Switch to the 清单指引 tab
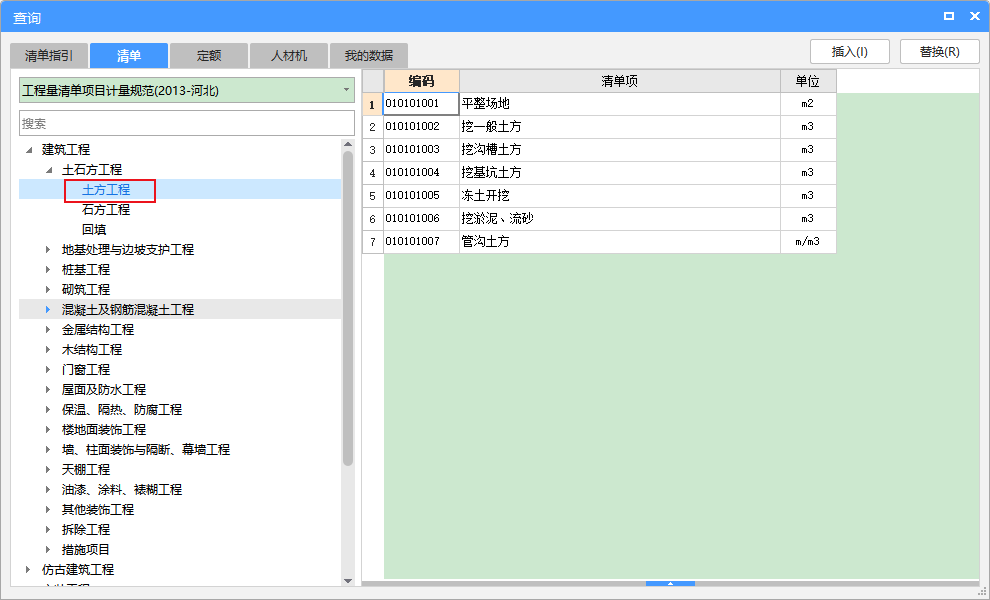 pyautogui.click(x=49, y=56)
